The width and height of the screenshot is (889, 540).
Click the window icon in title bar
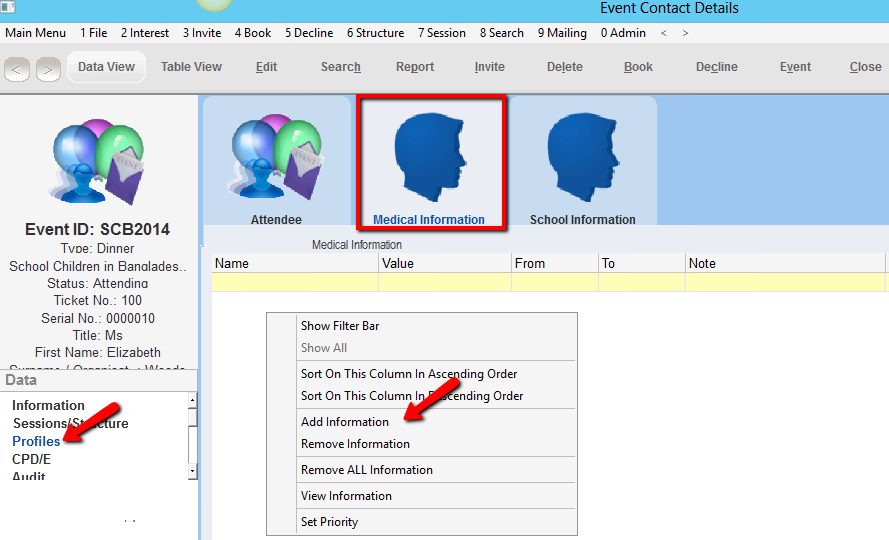(x=9, y=8)
